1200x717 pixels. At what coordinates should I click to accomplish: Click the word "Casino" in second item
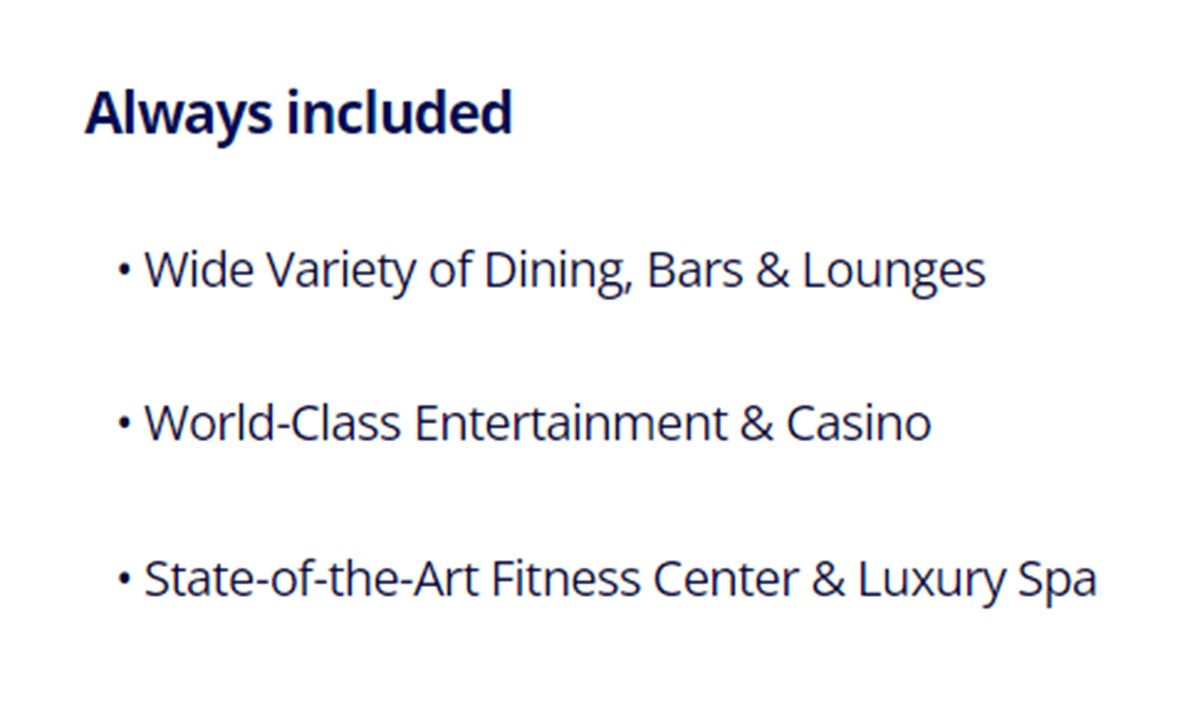click(858, 423)
